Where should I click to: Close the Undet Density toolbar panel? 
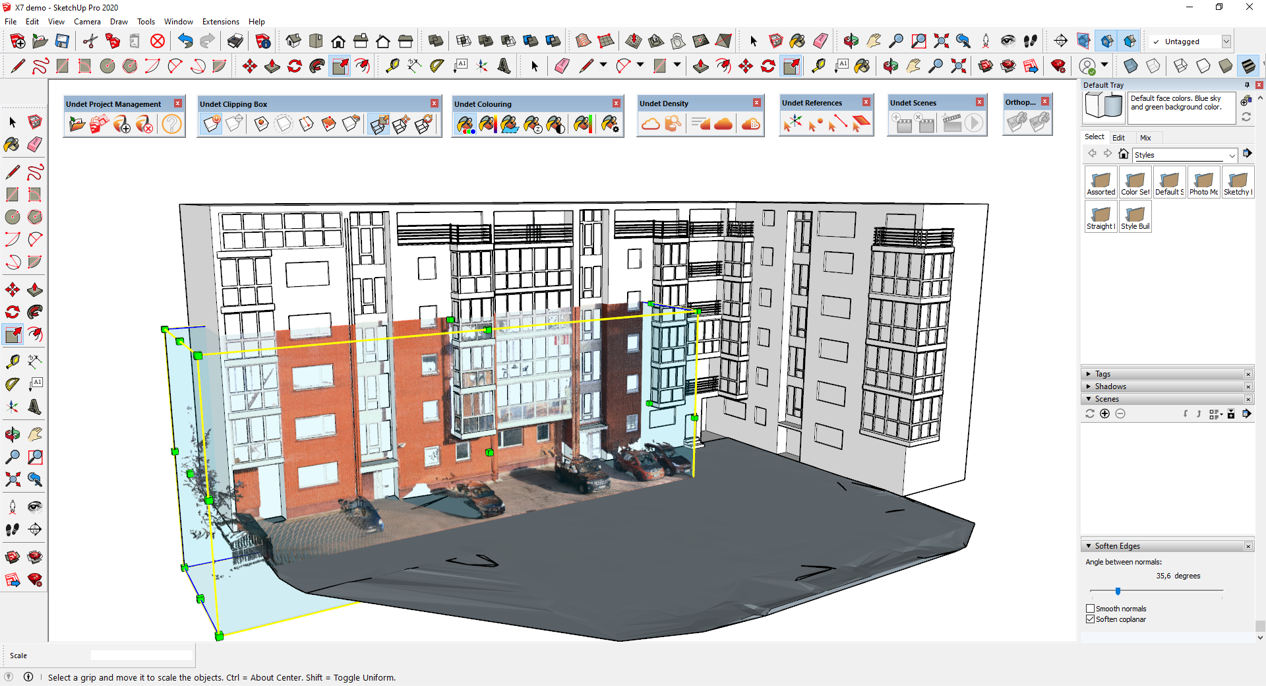(x=757, y=103)
